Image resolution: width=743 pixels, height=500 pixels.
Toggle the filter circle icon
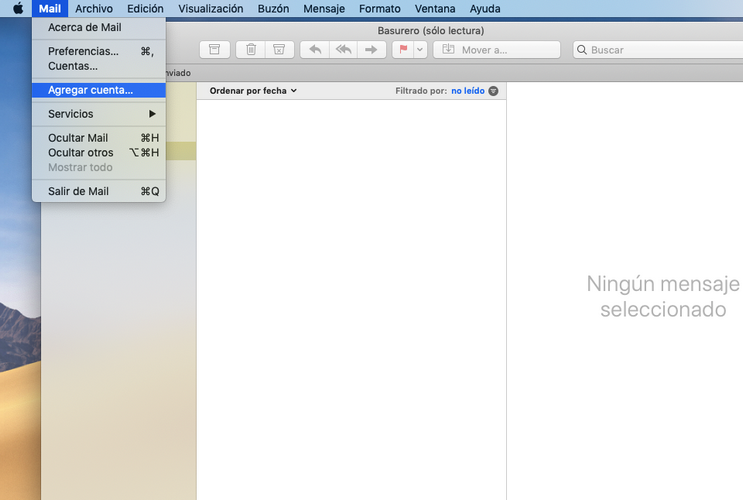[x=493, y=91]
